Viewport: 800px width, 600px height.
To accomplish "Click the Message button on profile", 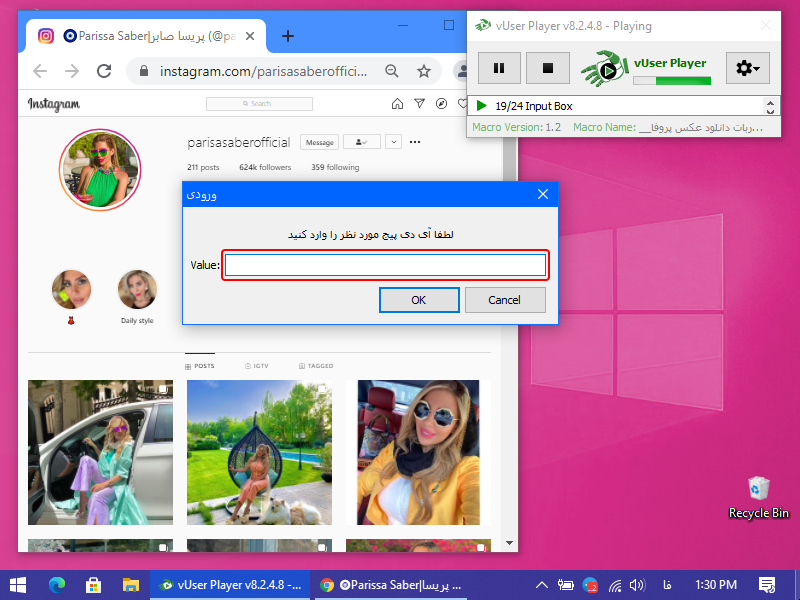I will [320, 142].
